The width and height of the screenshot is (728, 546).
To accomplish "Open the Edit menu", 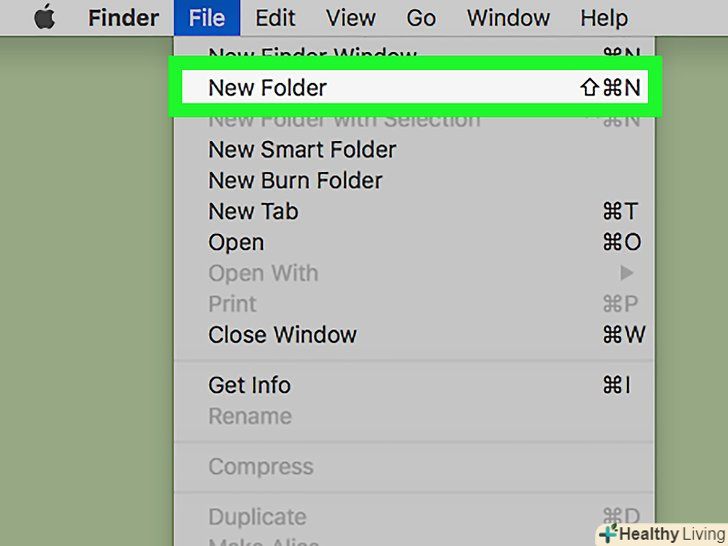I will [x=275, y=18].
